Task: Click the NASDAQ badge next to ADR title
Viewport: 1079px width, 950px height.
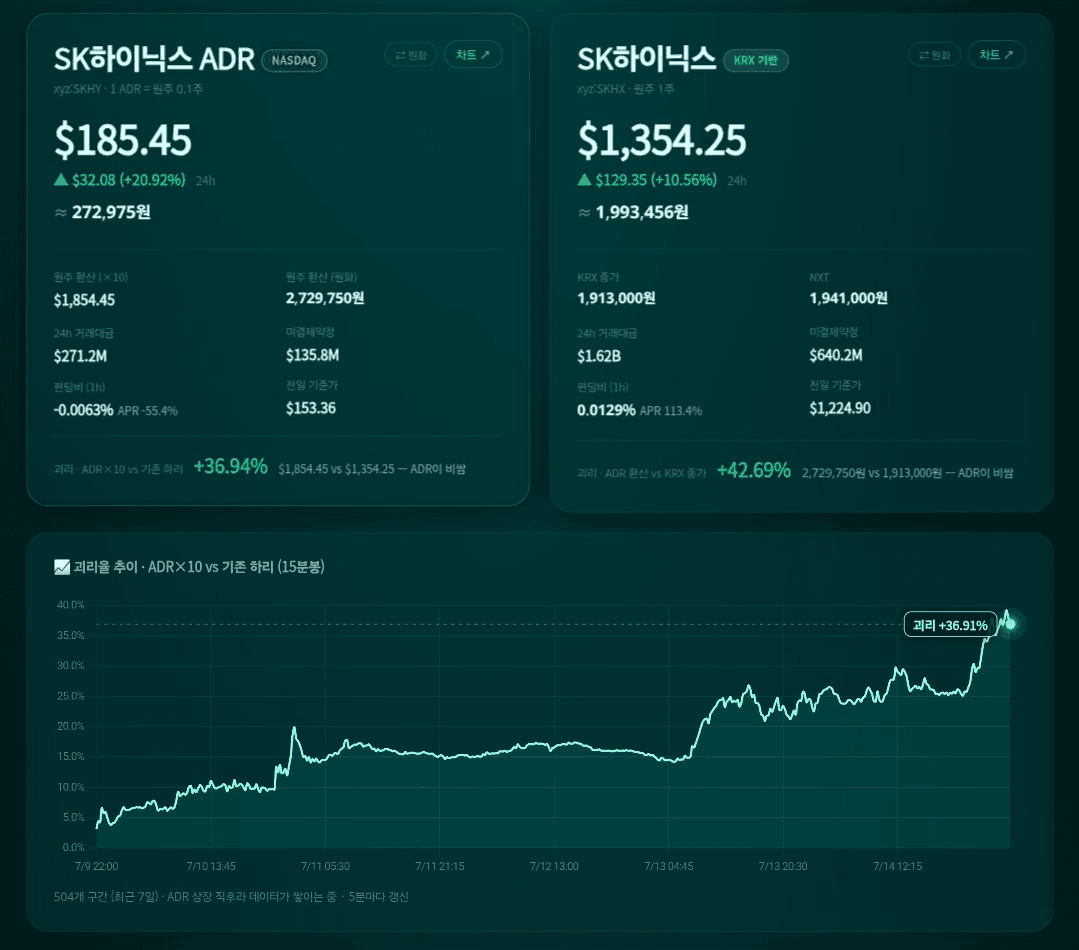Action: pyautogui.click(x=294, y=61)
